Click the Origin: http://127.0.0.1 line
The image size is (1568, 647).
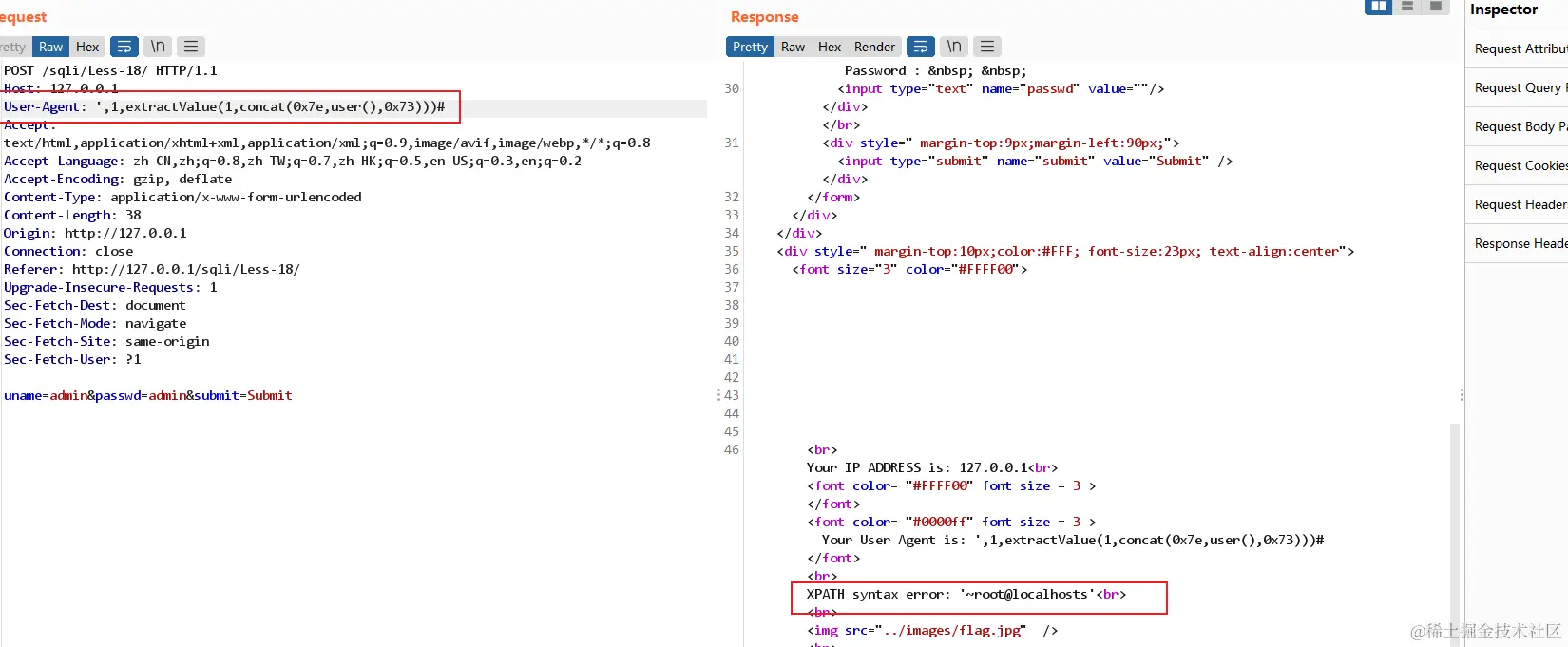[x=95, y=233]
